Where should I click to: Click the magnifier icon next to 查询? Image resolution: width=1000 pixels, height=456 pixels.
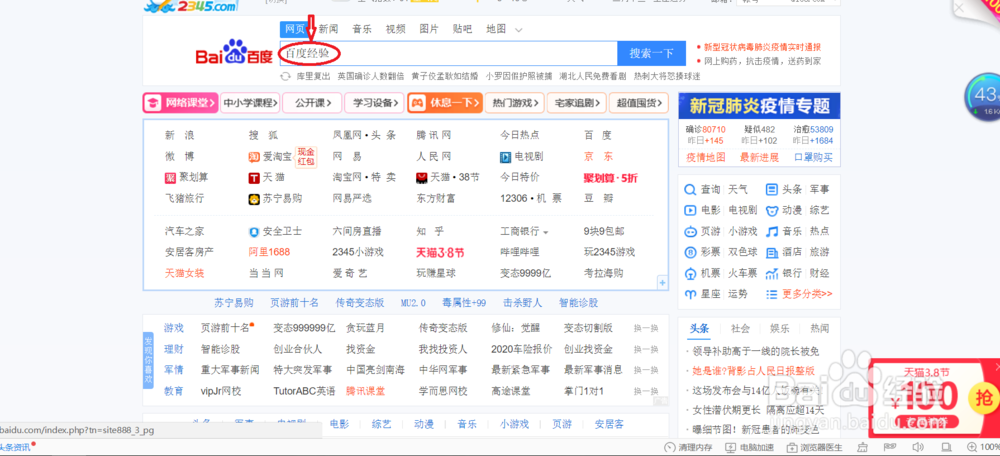click(x=690, y=189)
